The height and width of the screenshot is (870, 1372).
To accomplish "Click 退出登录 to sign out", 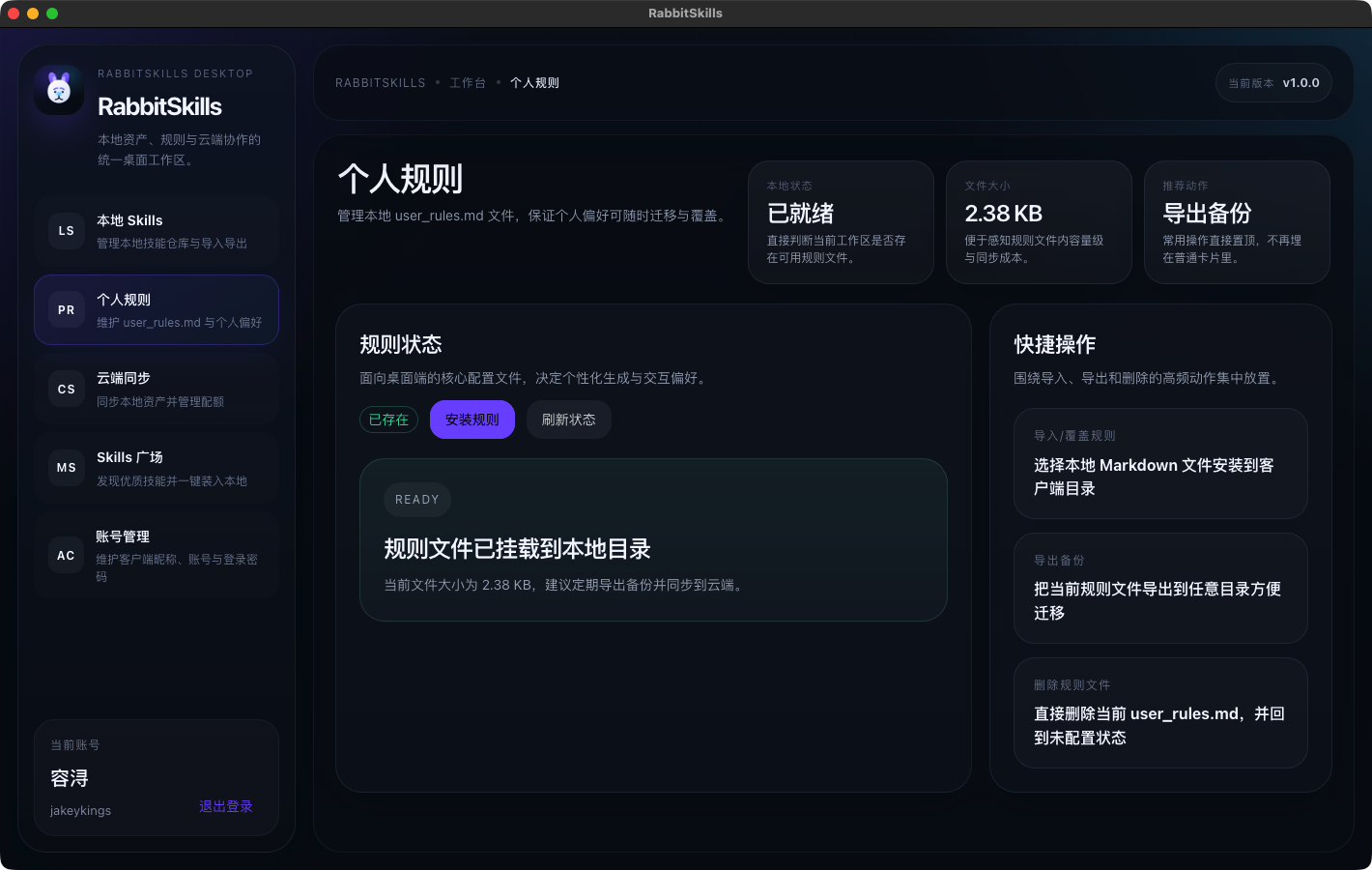I will [225, 805].
